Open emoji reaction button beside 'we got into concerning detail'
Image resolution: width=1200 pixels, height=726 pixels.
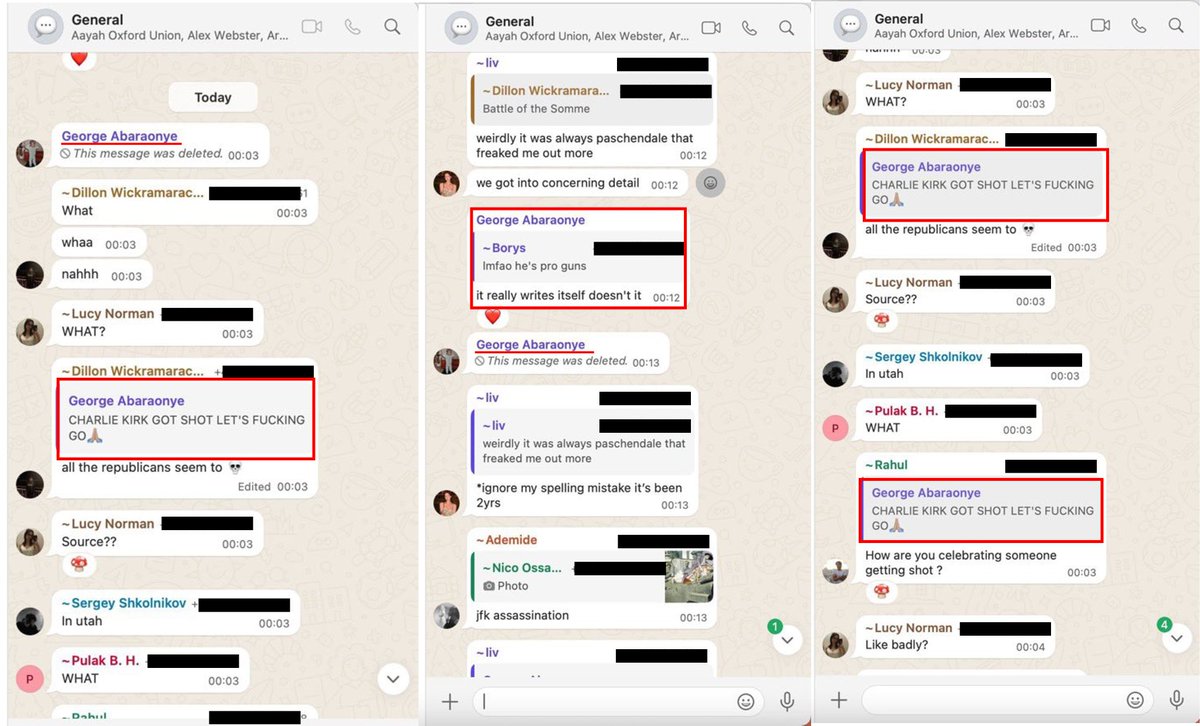point(710,183)
